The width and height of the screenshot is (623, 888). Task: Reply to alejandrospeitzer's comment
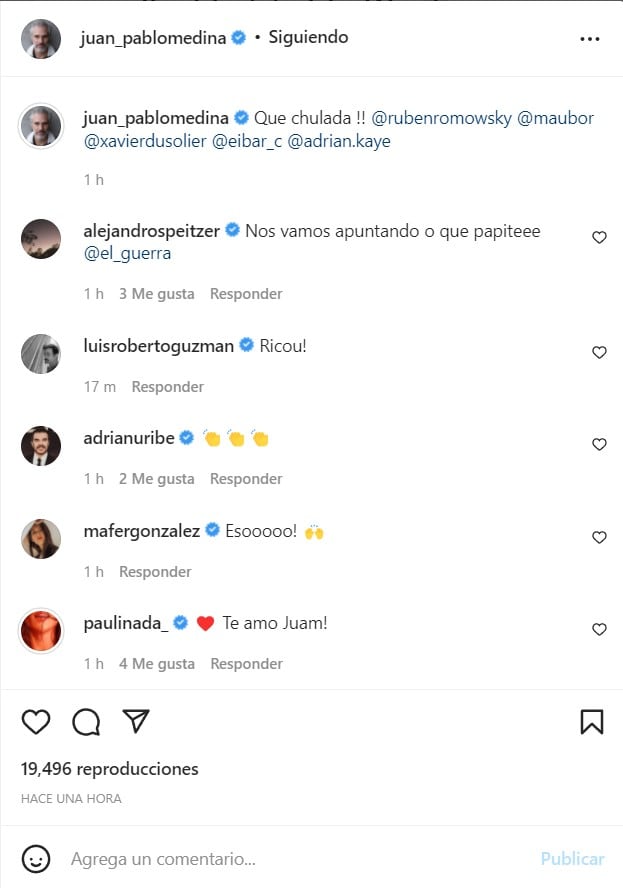[246, 294]
